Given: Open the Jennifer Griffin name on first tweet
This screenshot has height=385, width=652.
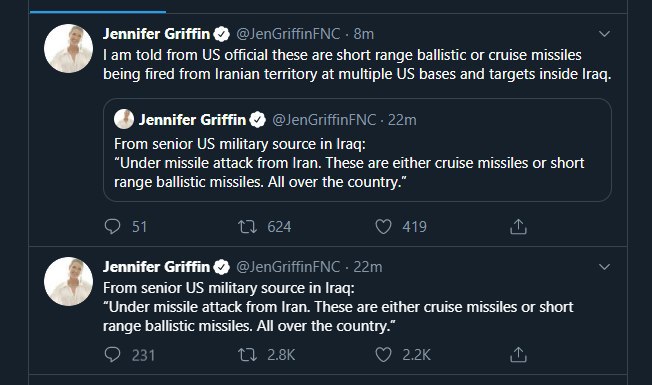Looking at the screenshot, I should tap(156, 34).
